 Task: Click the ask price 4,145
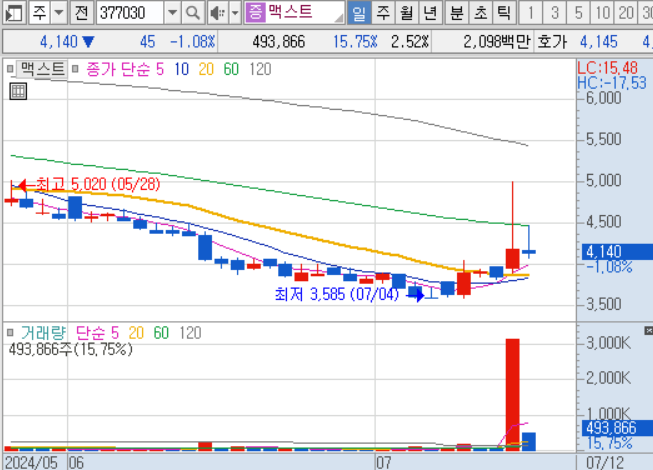click(598, 42)
